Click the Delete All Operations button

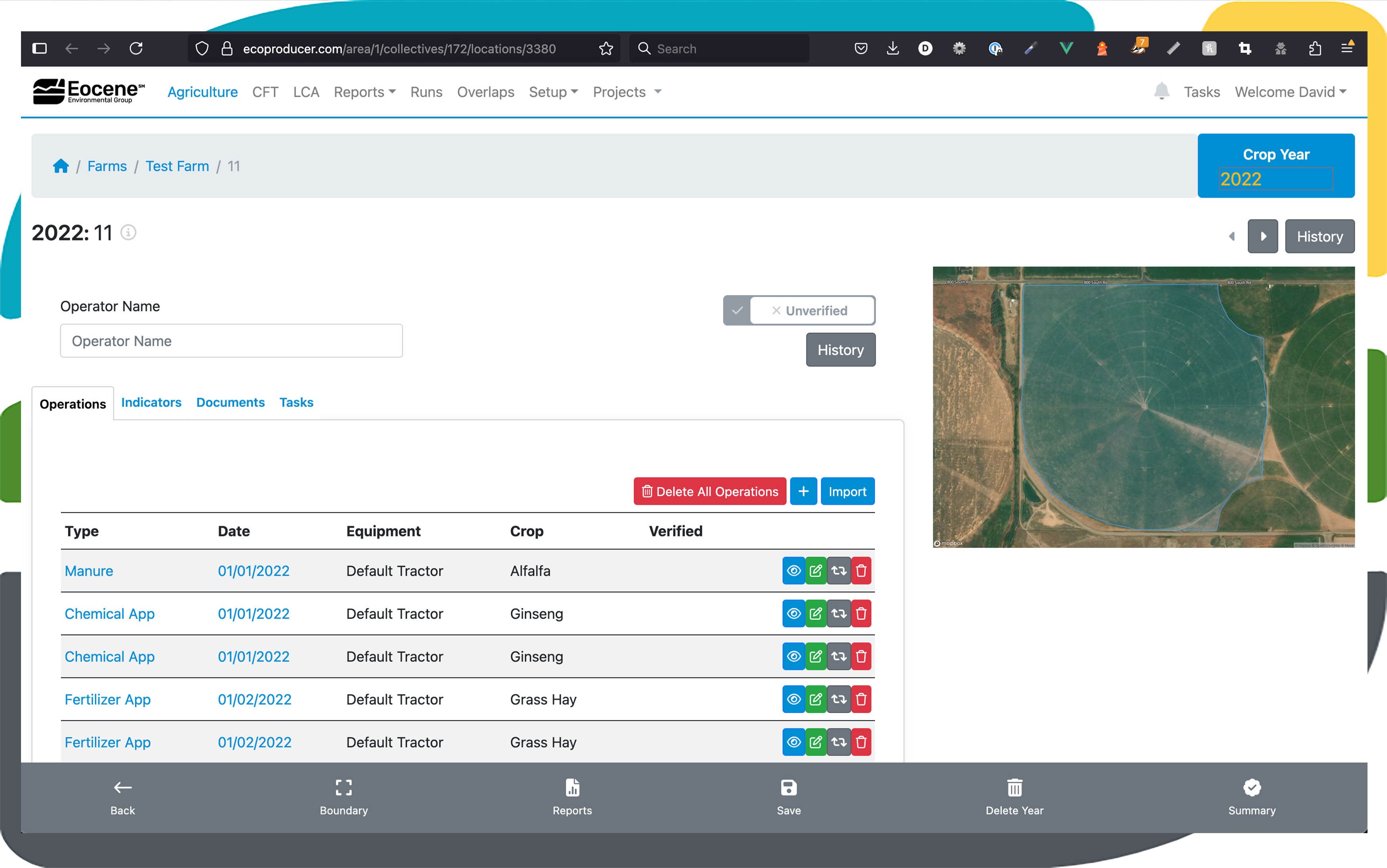(710, 491)
